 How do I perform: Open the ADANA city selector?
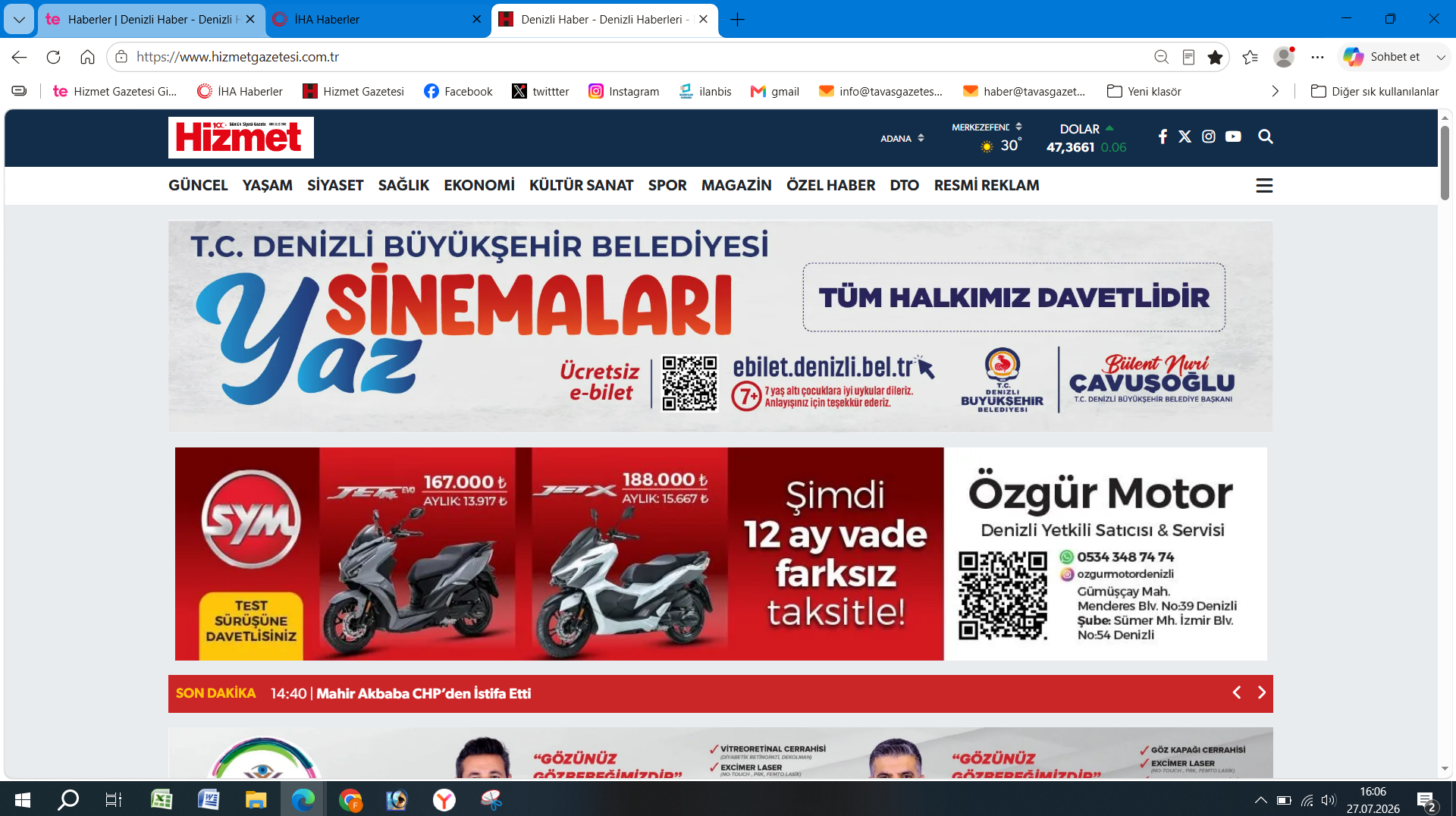(x=902, y=138)
